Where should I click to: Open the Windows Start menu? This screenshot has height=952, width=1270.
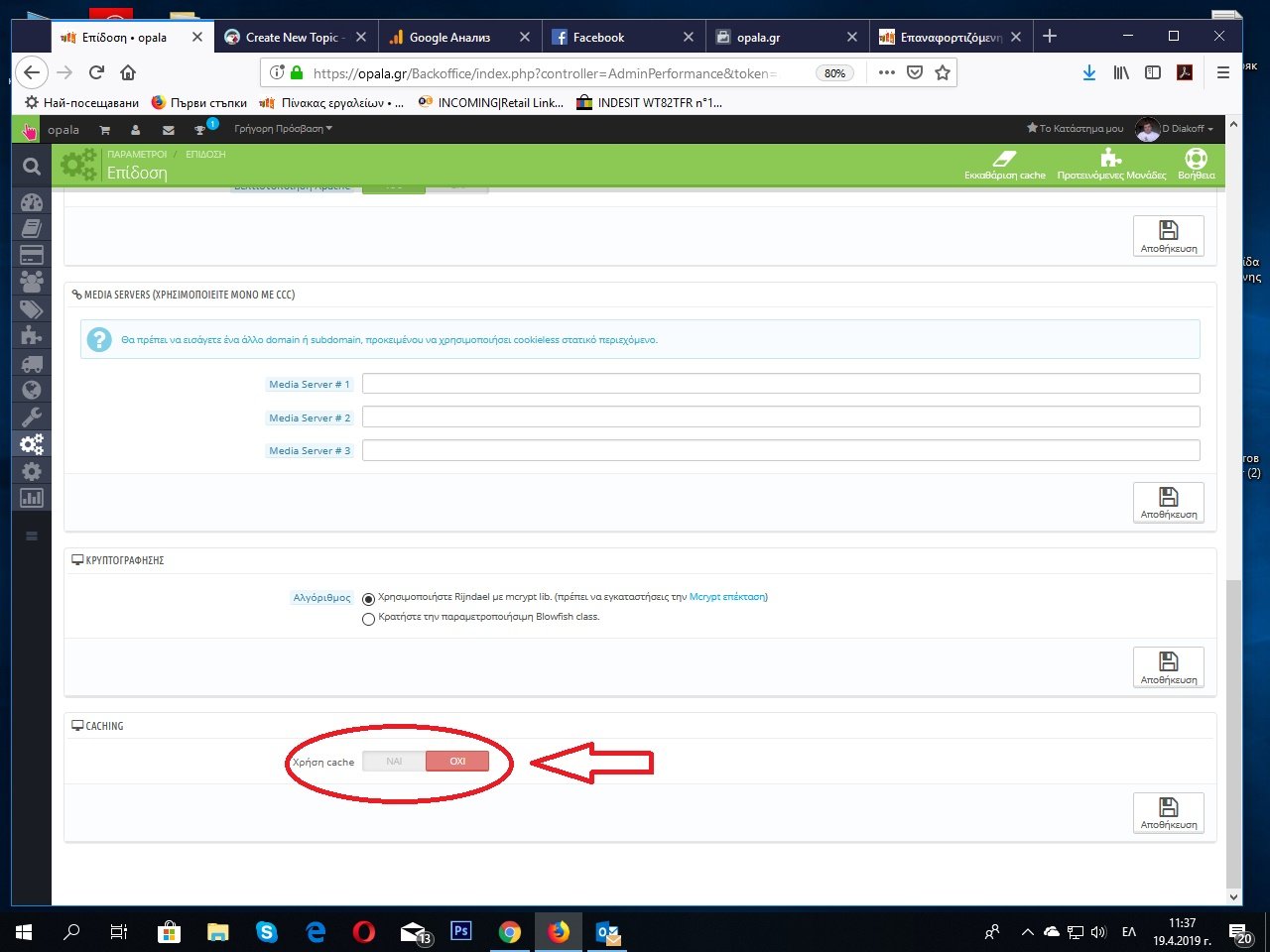pos(24,932)
